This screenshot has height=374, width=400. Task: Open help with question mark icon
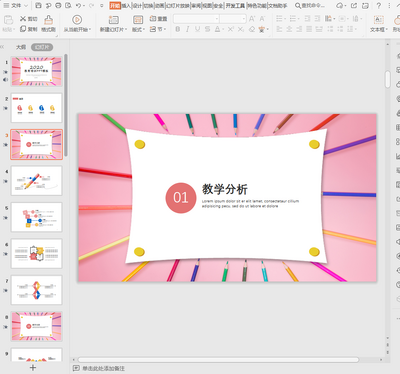pos(379,6)
